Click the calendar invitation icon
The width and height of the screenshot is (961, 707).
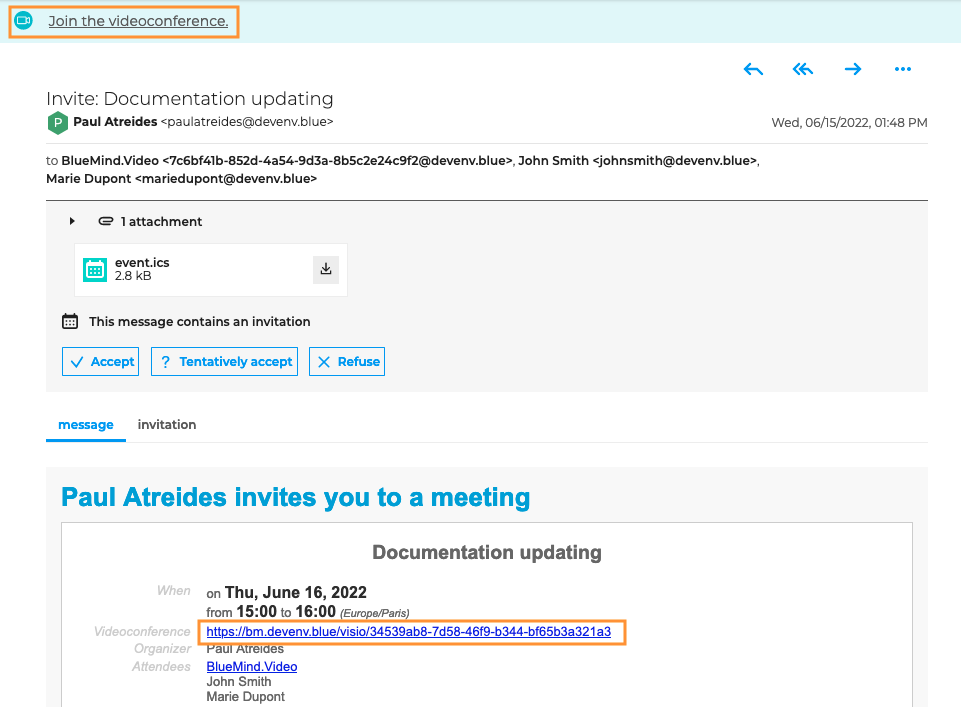(x=70, y=322)
